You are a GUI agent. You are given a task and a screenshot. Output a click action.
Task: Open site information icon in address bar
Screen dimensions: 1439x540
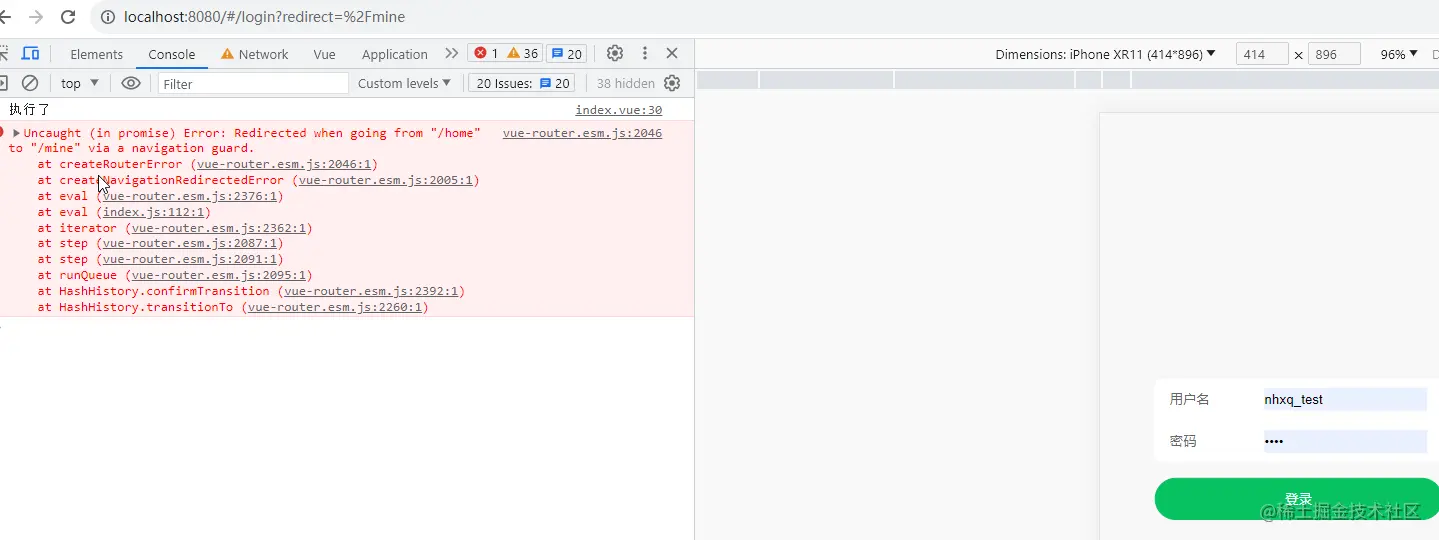click(x=107, y=17)
